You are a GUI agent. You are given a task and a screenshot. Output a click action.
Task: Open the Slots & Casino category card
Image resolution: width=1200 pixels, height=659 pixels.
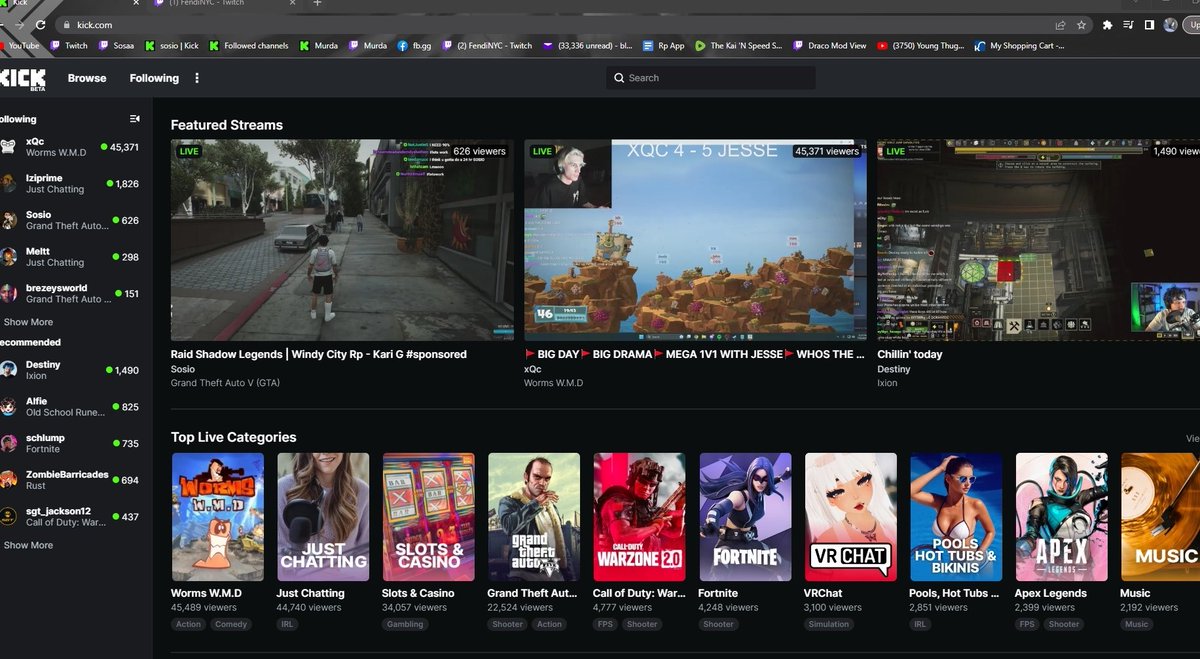428,517
